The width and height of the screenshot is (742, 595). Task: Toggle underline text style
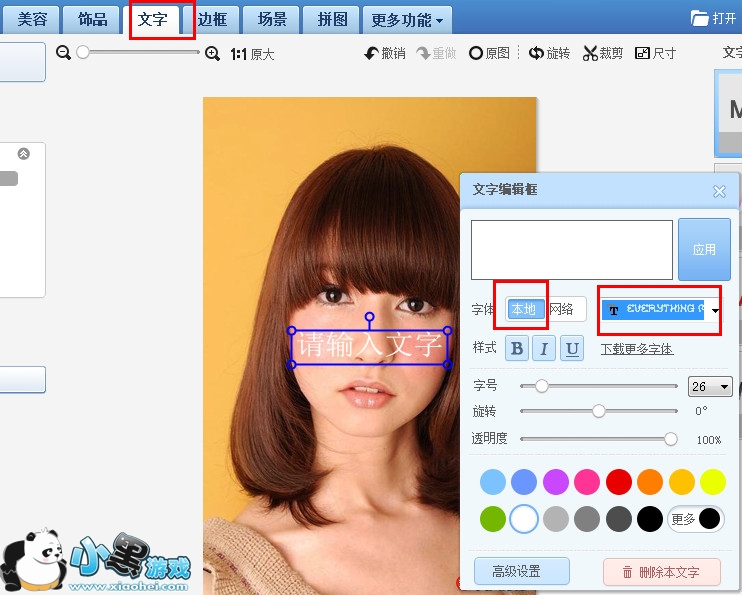572,348
